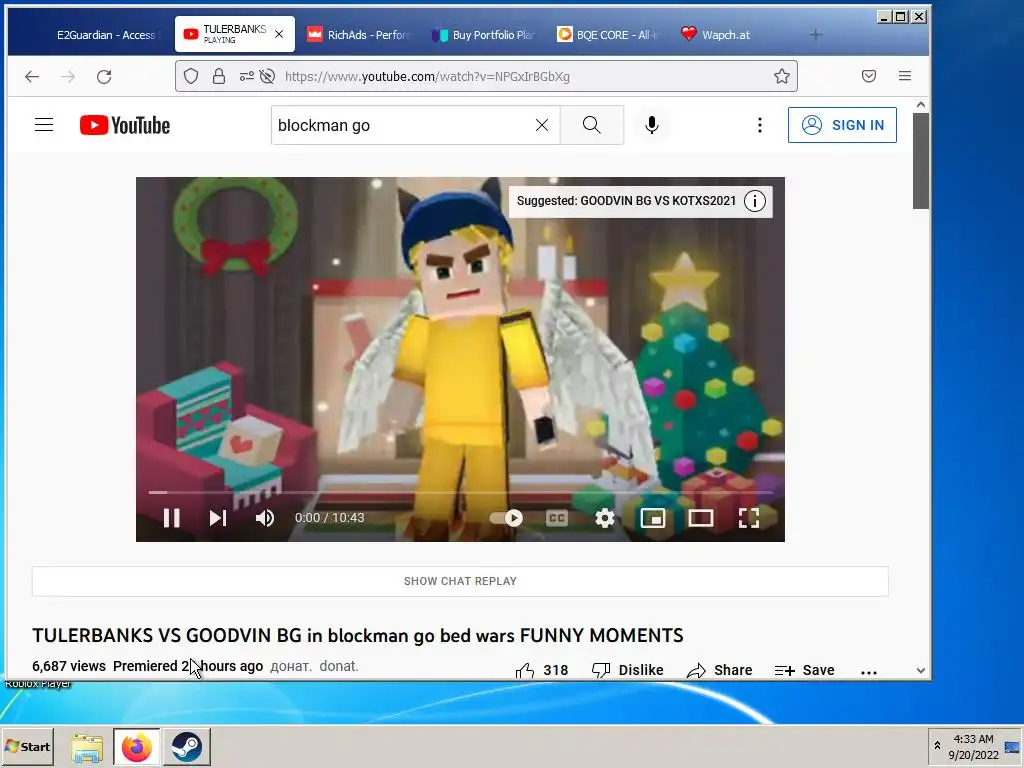The width and height of the screenshot is (1024, 768).
Task: Switch to theater mode
Action: tap(701, 518)
